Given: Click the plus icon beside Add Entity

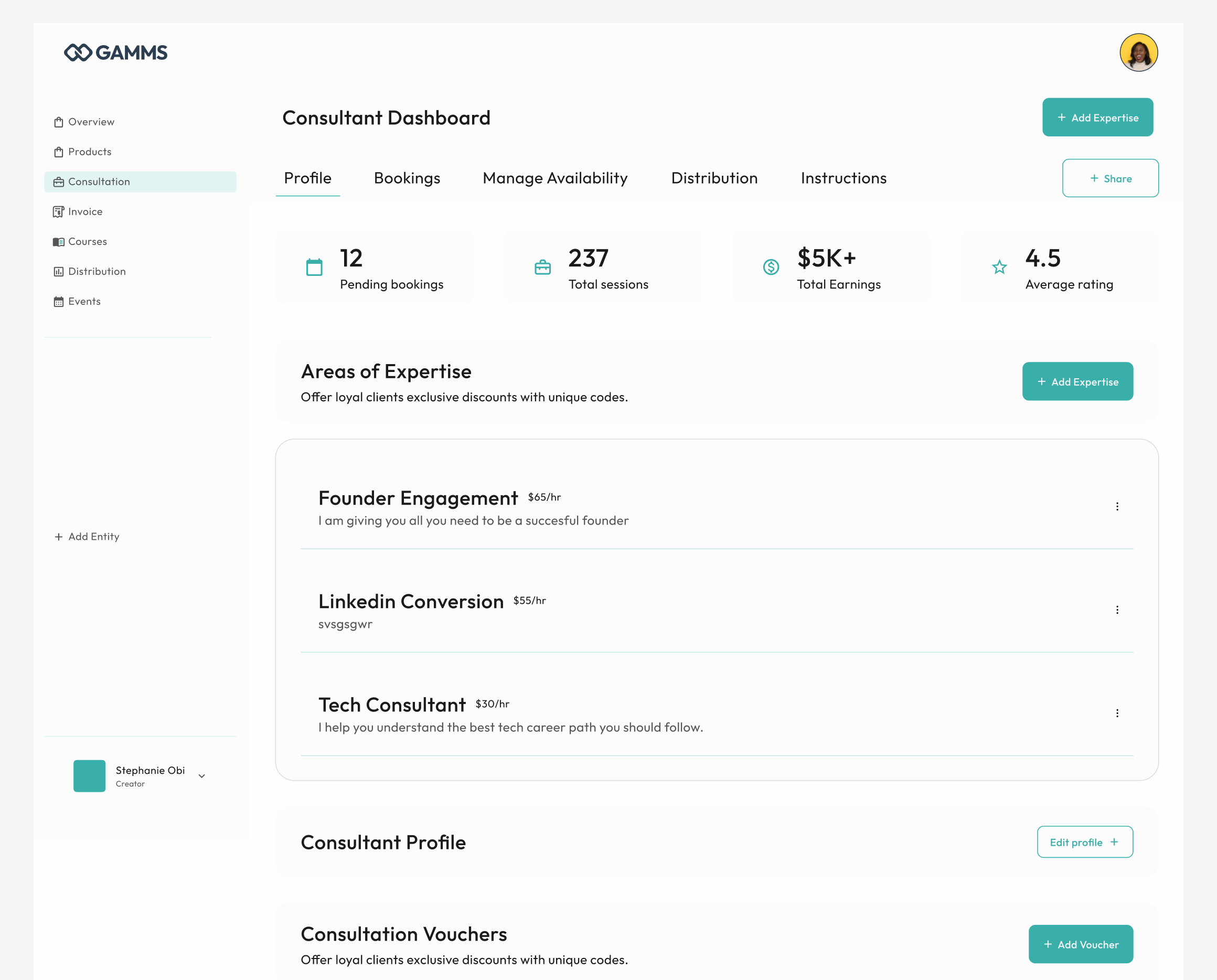Looking at the screenshot, I should point(58,537).
